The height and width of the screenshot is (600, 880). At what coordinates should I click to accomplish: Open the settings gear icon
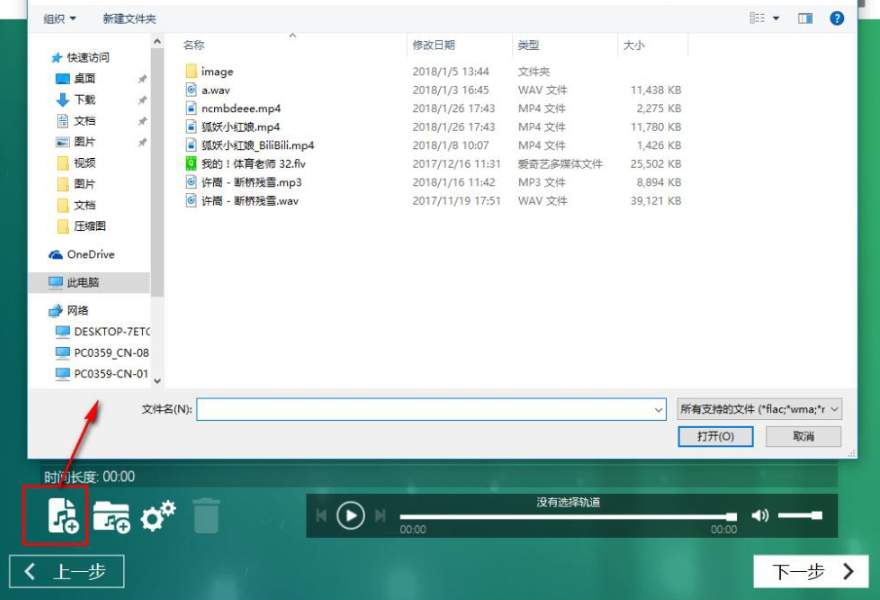(158, 516)
